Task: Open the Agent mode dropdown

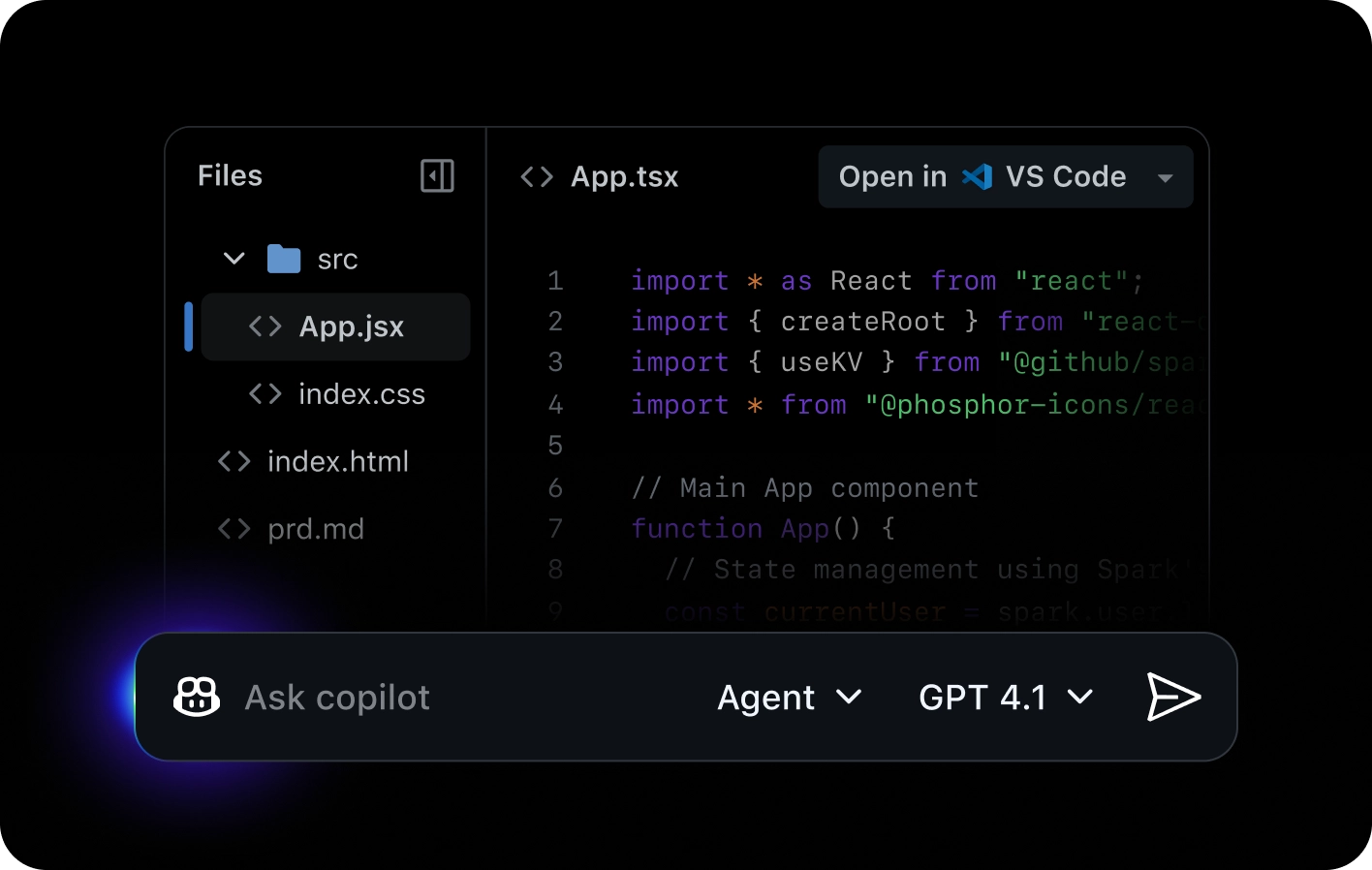Action: [790, 697]
